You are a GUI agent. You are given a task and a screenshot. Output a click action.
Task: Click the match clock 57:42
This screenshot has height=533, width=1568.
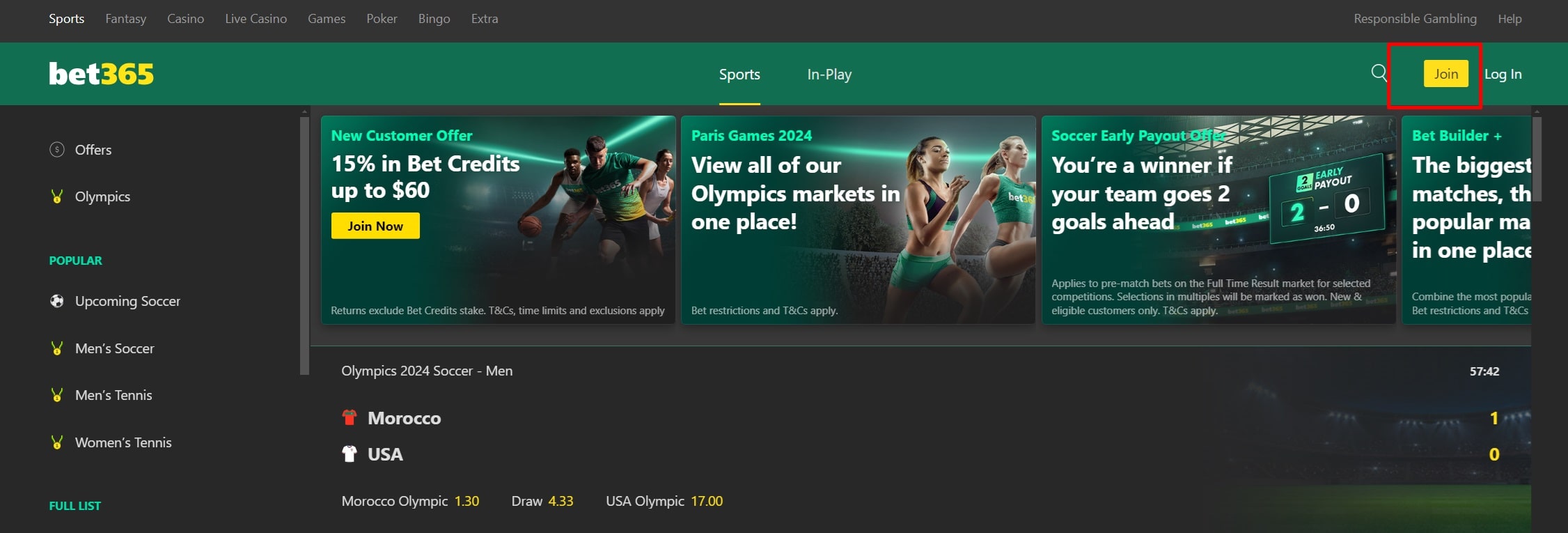click(1484, 371)
